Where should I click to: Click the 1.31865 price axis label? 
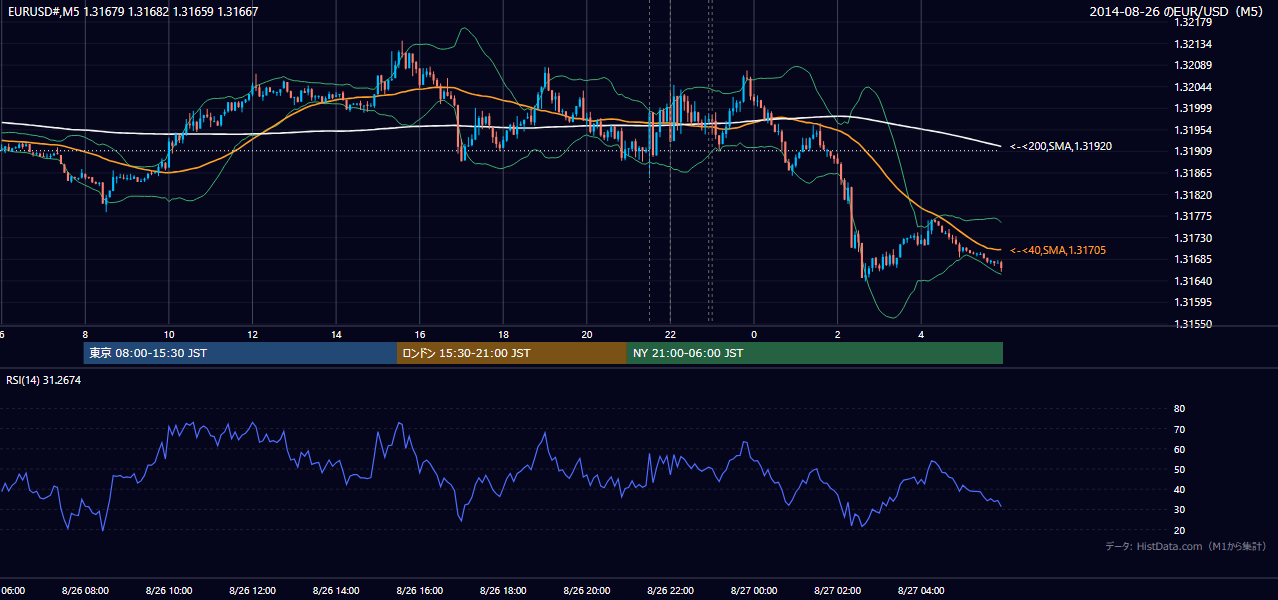click(x=1193, y=173)
